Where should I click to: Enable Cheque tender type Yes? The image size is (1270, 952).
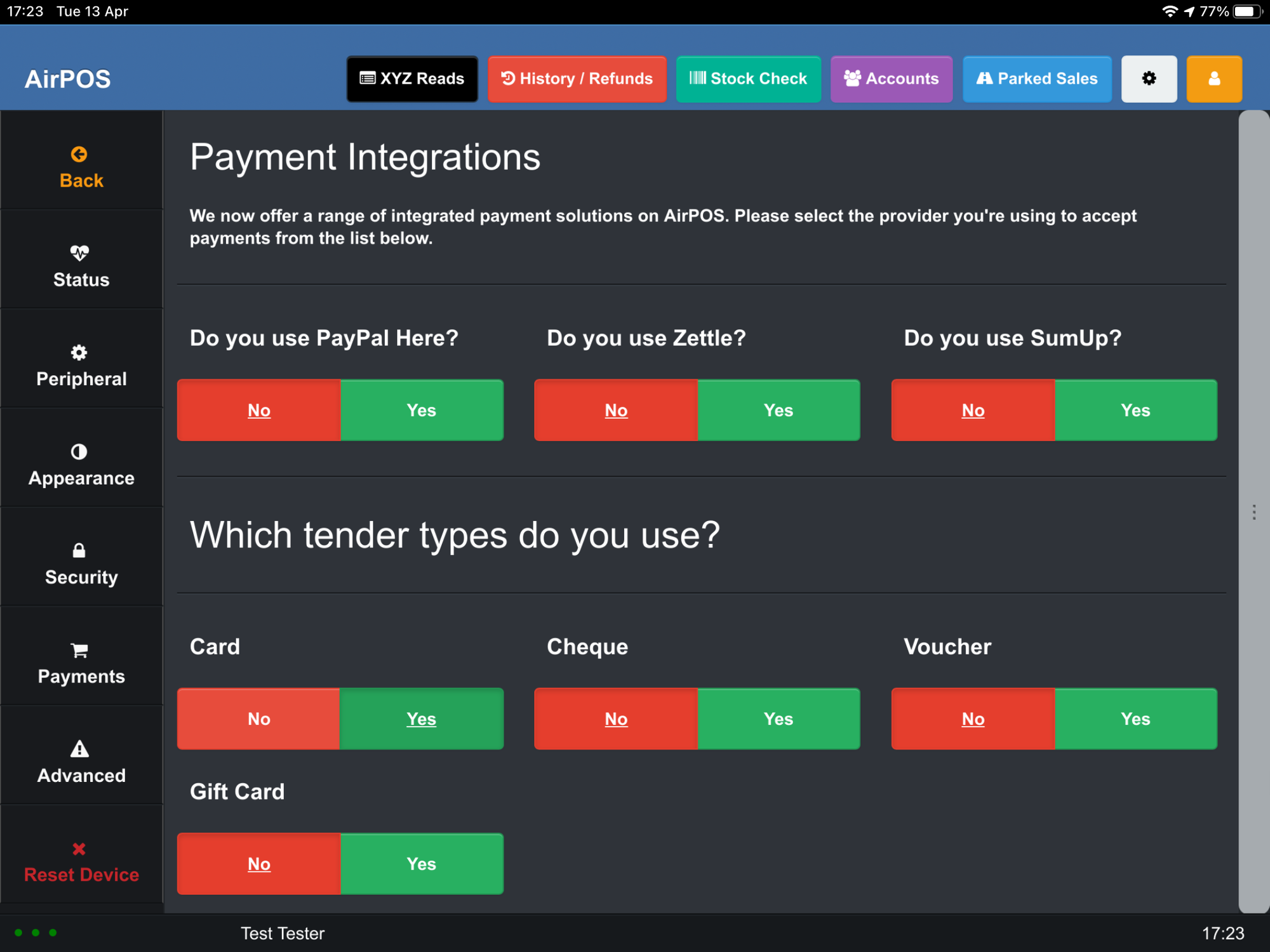[779, 718]
